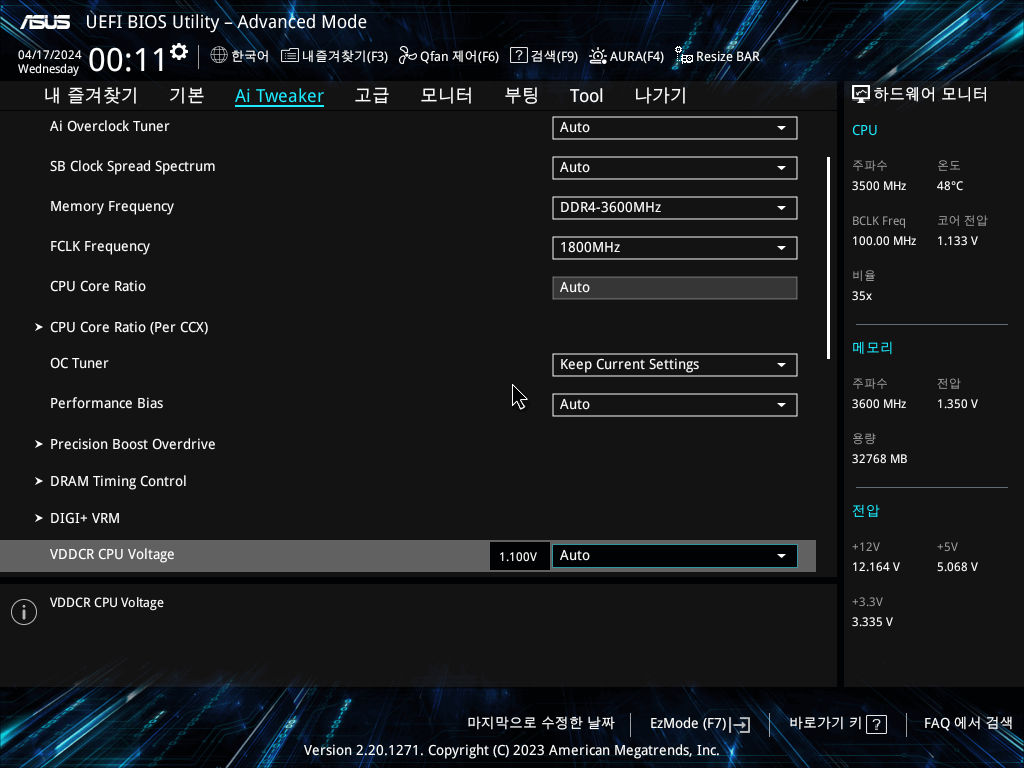The width and height of the screenshot is (1024, 768).
Task: Select the Memory Frequency label
Action: click(112, 207)
